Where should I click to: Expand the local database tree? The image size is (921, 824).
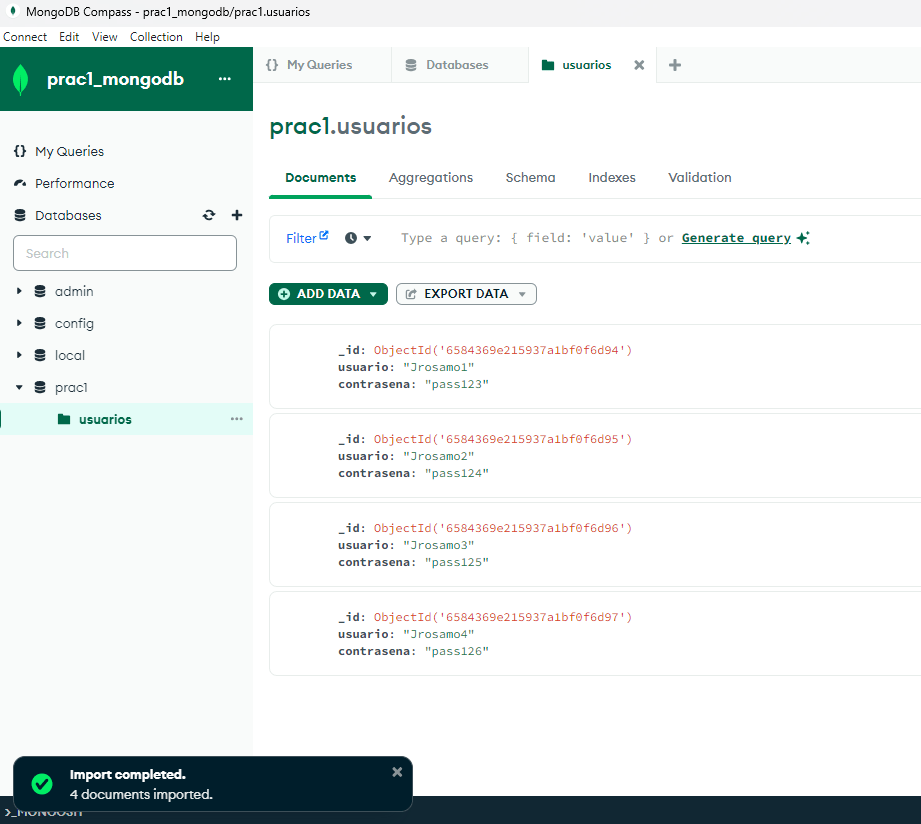pyautogui.click(x=19, y=355)
